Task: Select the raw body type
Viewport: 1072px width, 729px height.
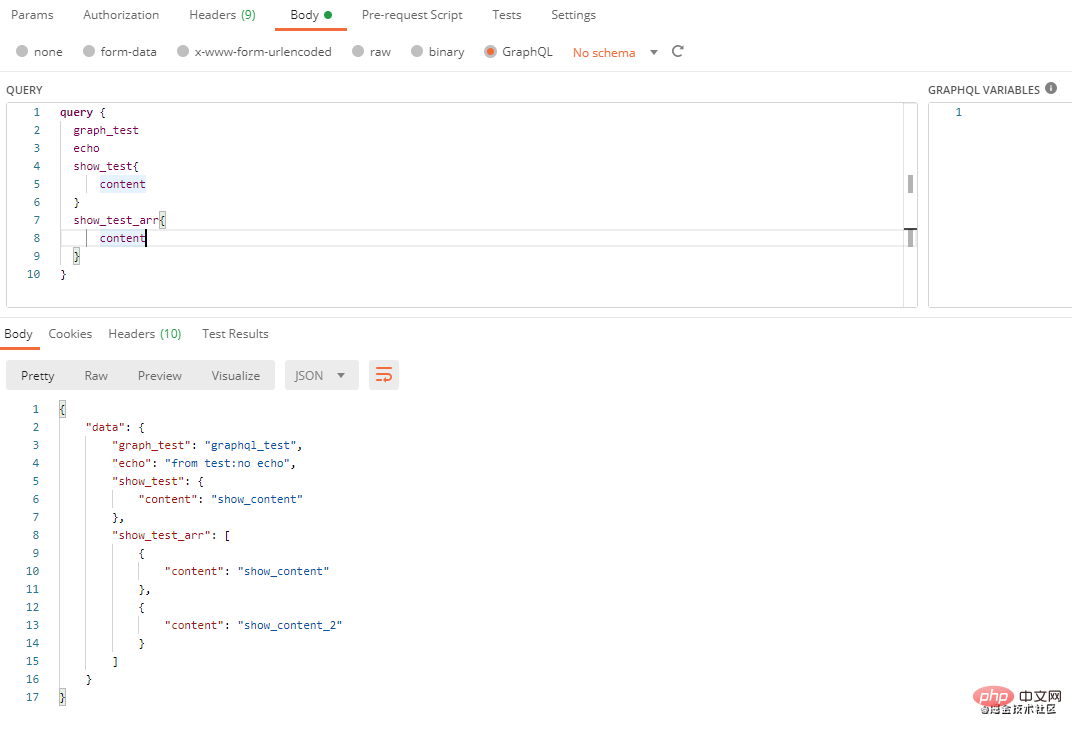Action: pyautogui.click(x=371, y=51)
